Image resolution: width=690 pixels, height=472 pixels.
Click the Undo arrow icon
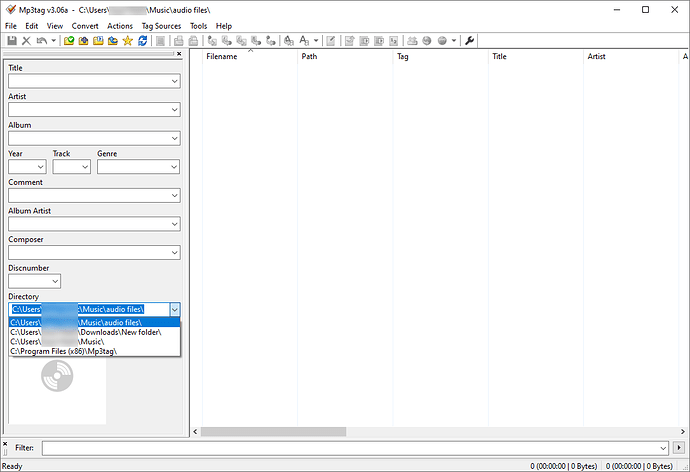click(41, 41)
